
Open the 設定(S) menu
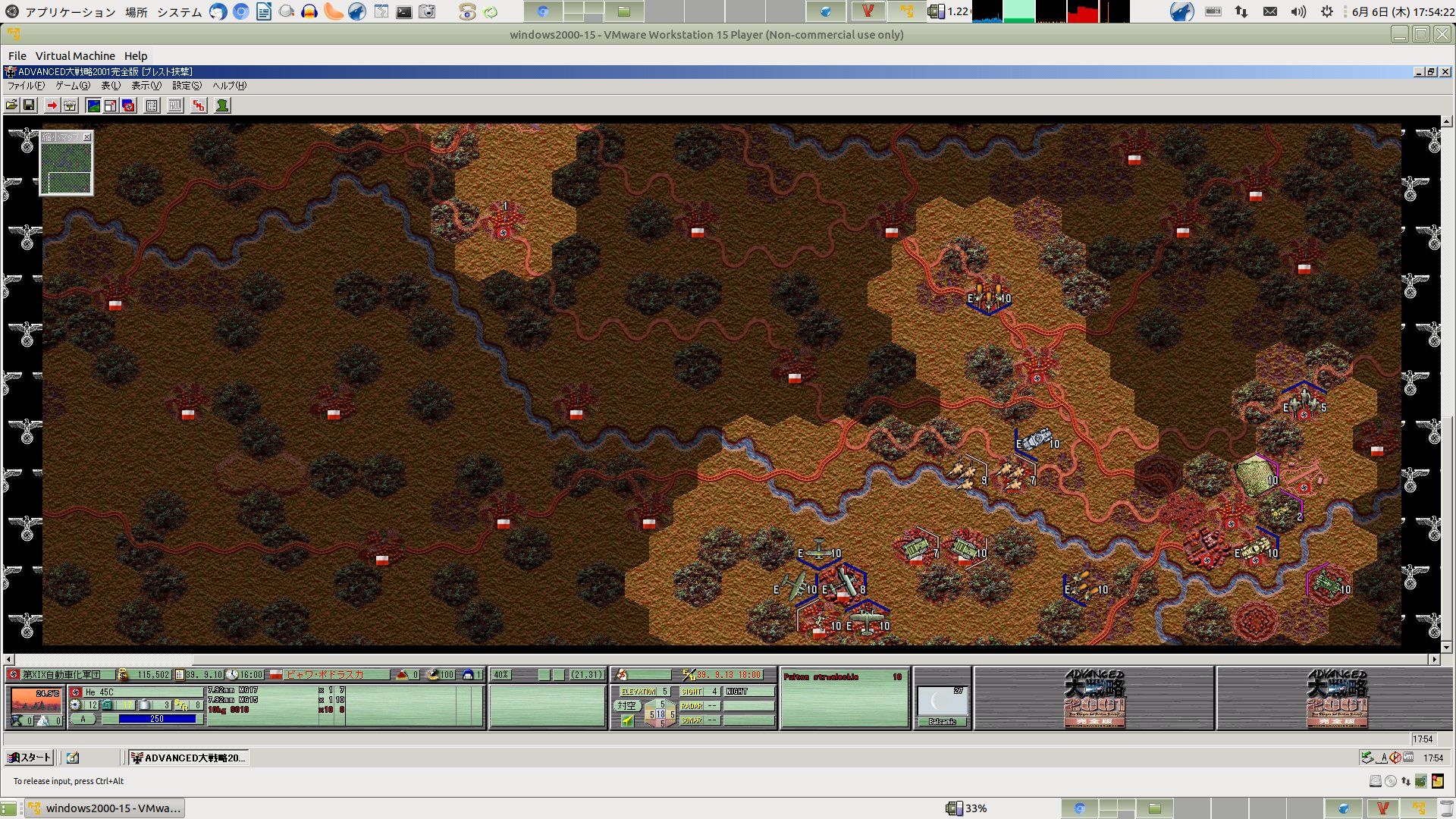(x=187, y=86)
